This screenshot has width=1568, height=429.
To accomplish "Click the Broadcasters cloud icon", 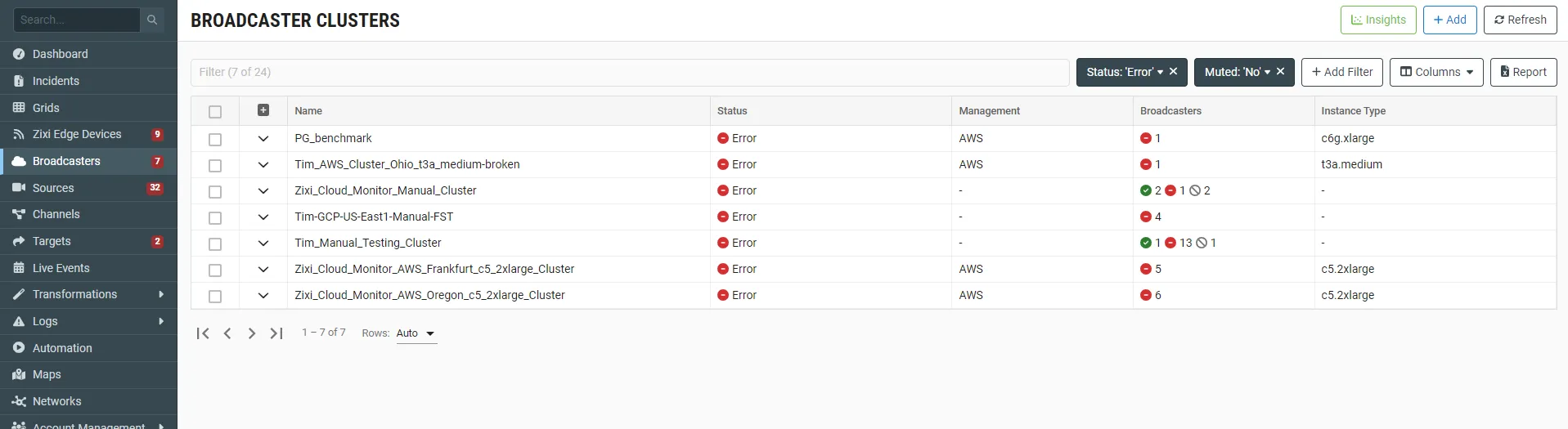I will 19,161.
